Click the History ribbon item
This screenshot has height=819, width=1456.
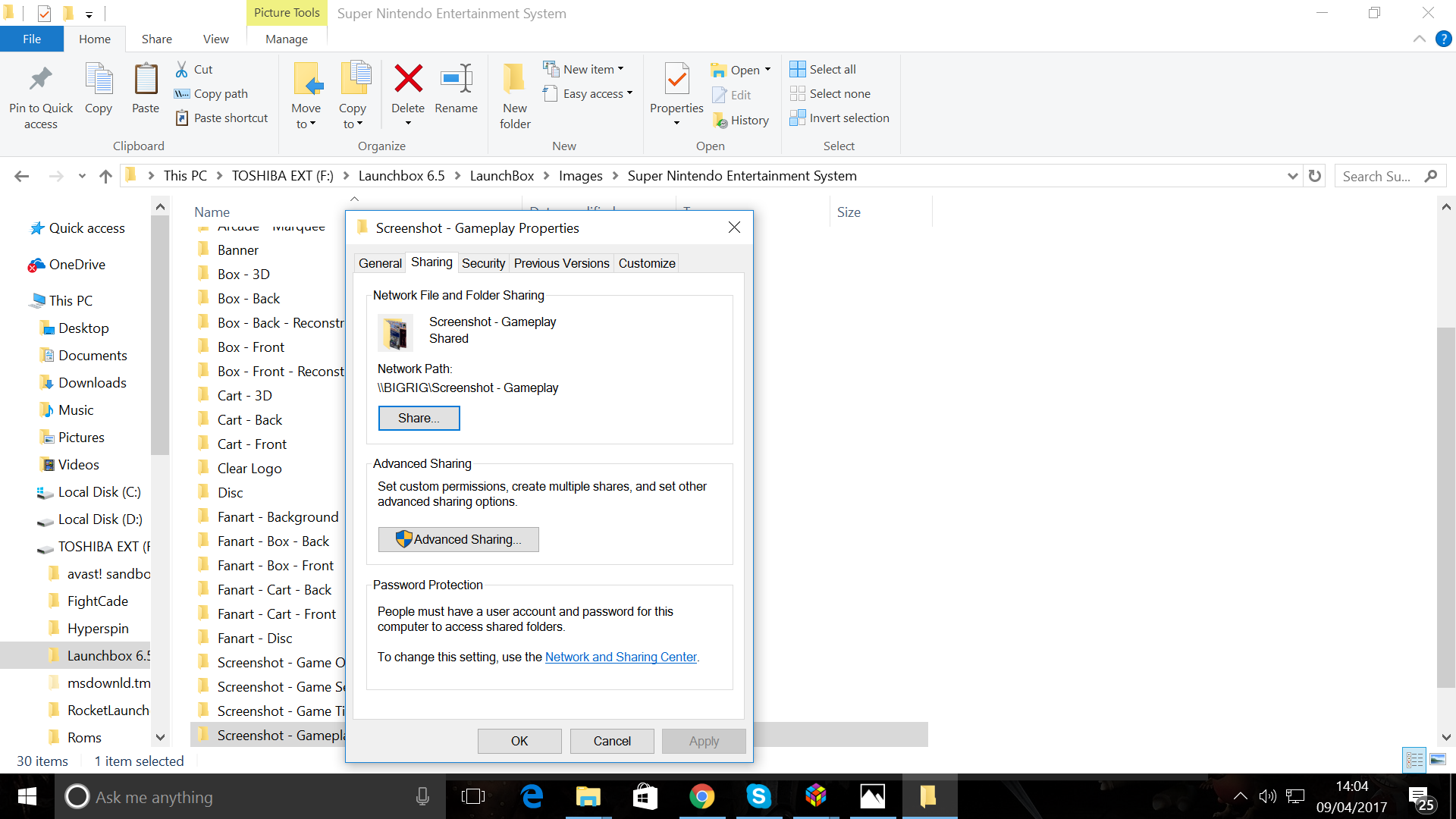(741, 120)
